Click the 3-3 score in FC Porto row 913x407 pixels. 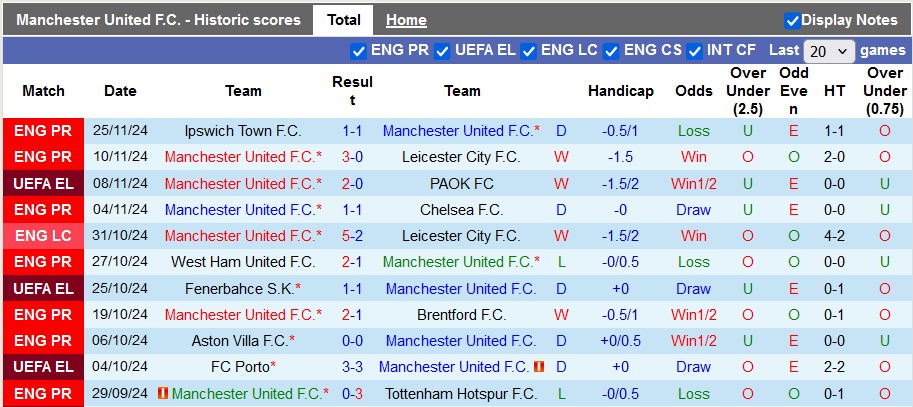[352, 367]
